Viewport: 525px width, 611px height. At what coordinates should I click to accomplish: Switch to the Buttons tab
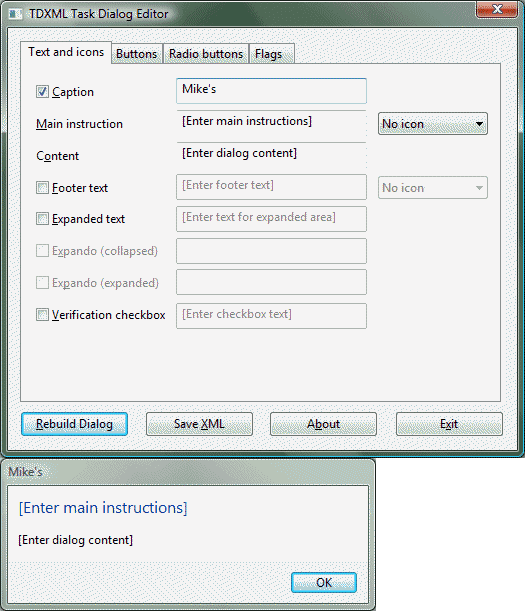[137, 54]
